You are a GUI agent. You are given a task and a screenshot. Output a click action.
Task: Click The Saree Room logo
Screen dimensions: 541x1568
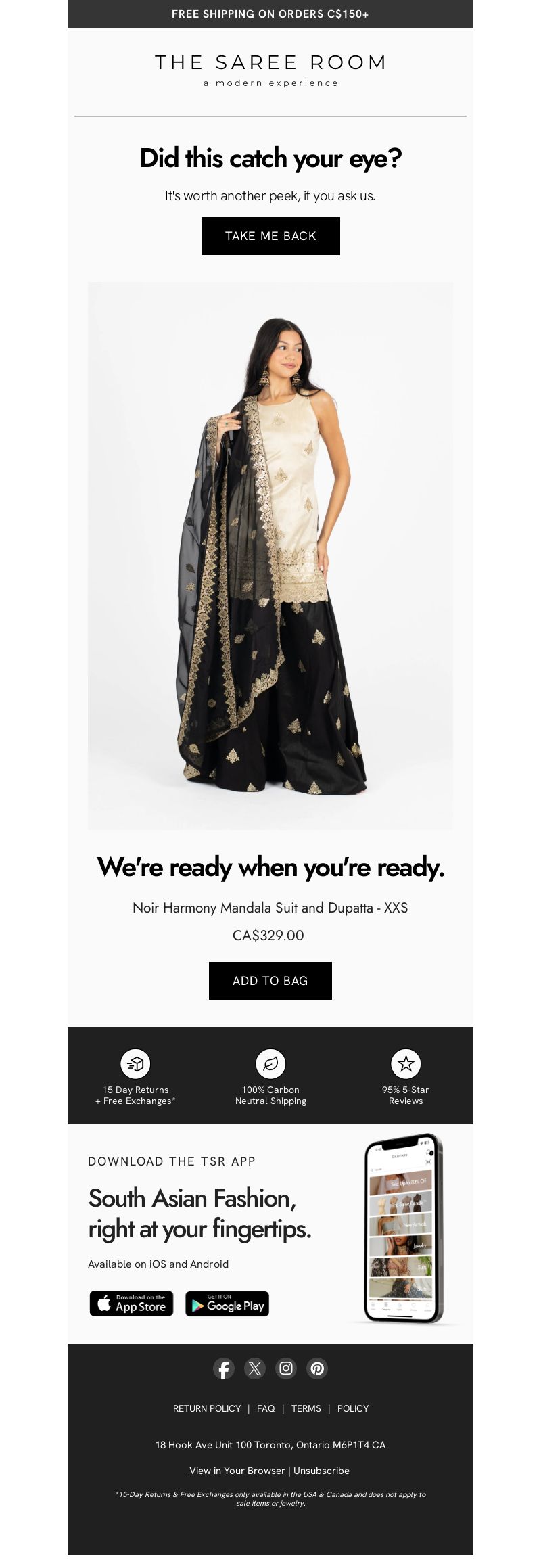[270, 70]
